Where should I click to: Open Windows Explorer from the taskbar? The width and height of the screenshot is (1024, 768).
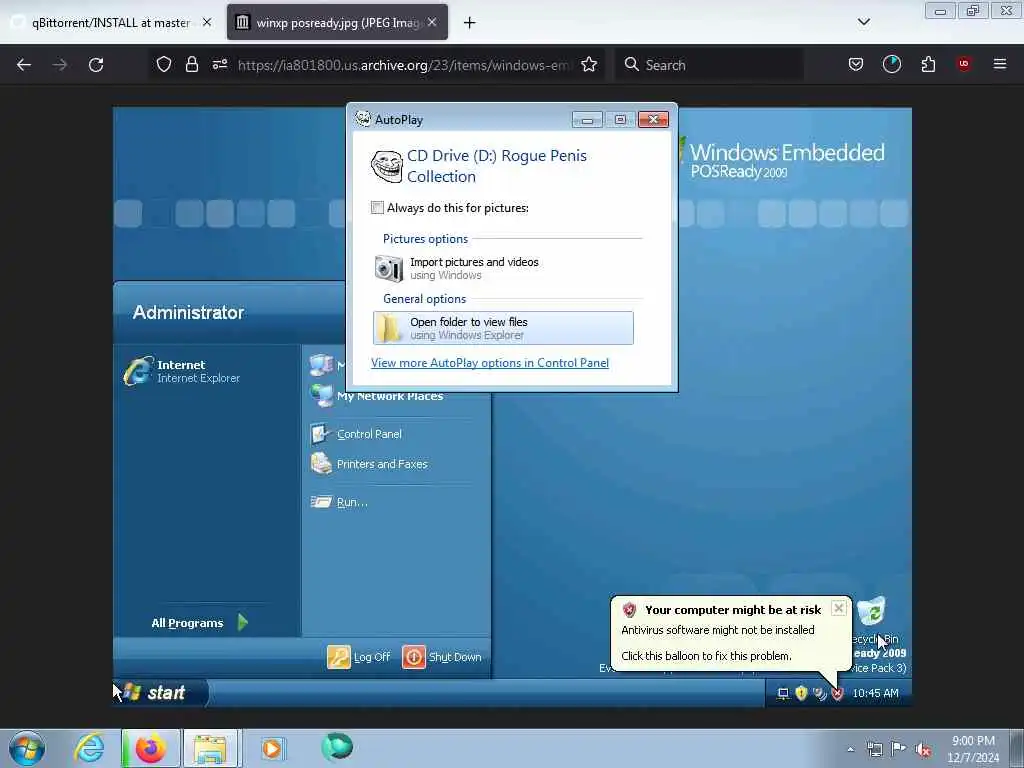[x=210, y=748]
